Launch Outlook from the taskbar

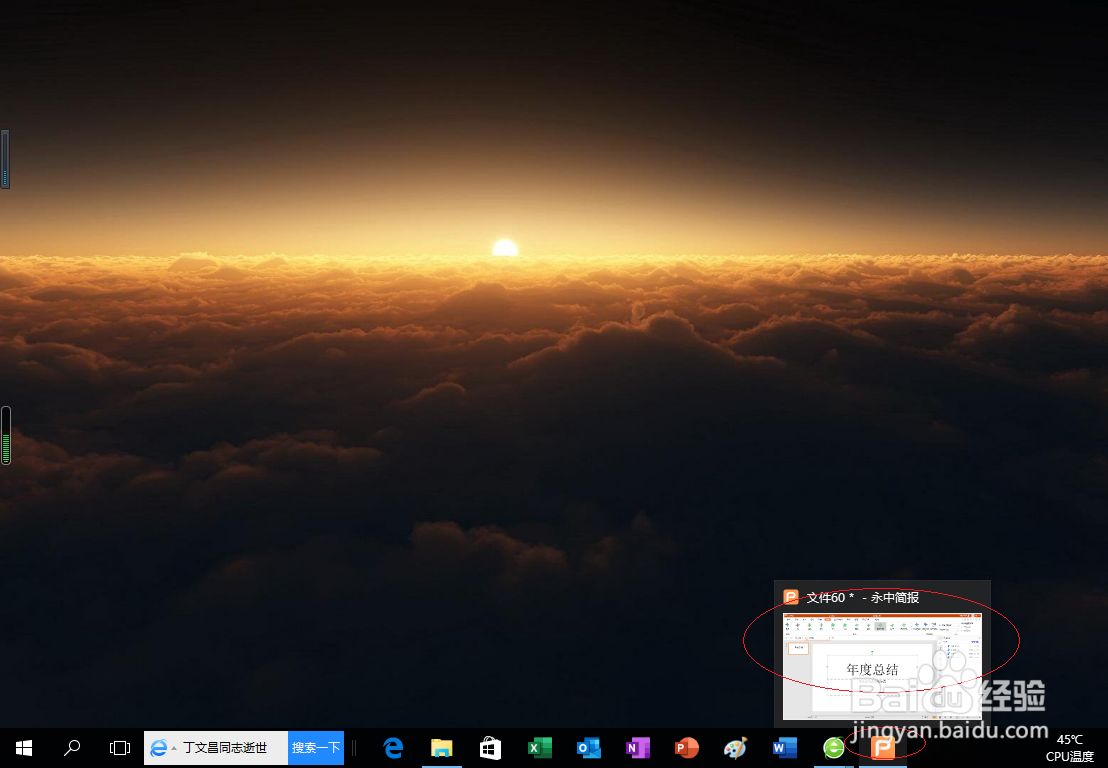click(x=589, y=748)
